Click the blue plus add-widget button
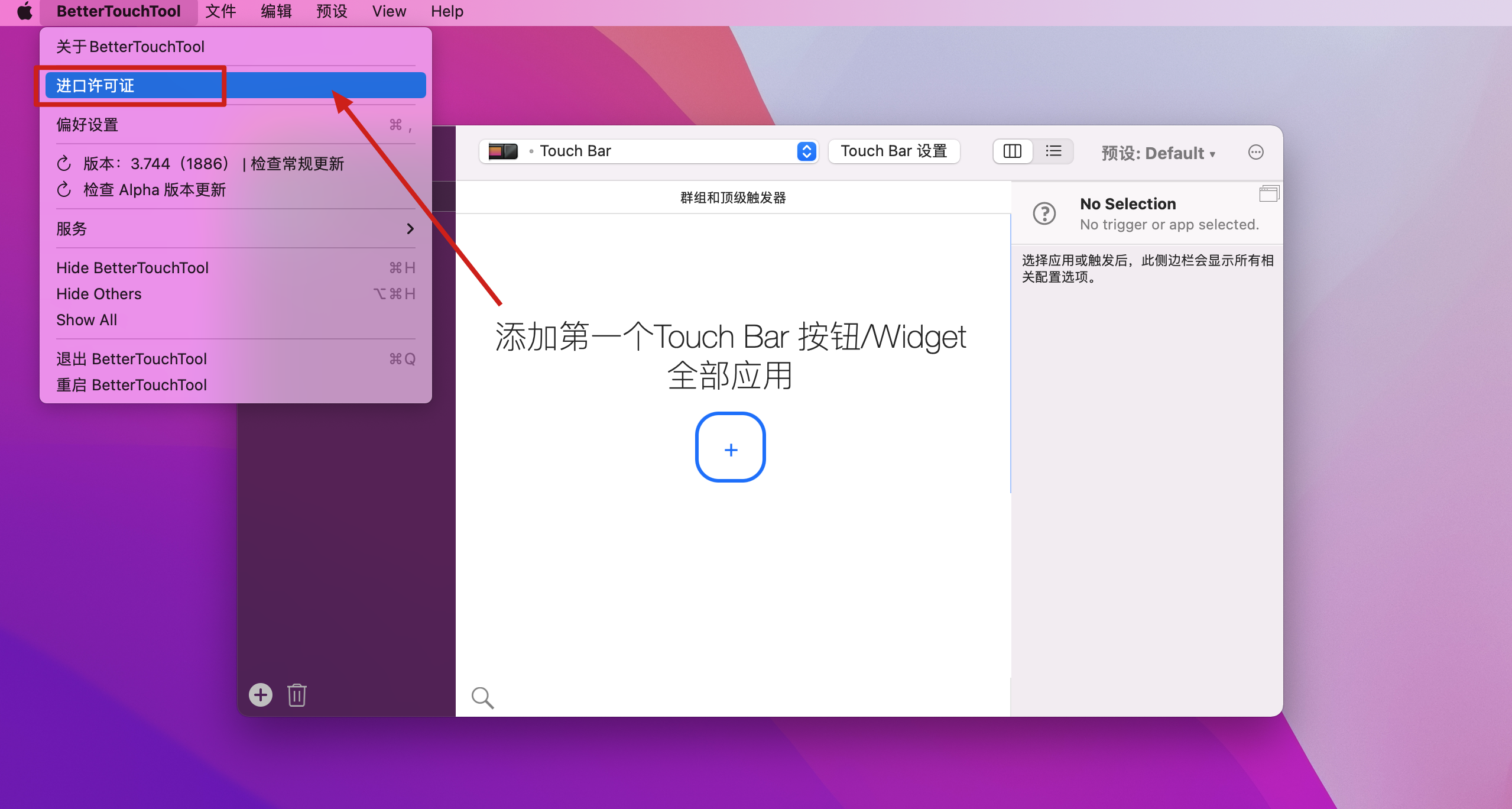Viewport: 1512px width, 809px height. tap(730, 448)
